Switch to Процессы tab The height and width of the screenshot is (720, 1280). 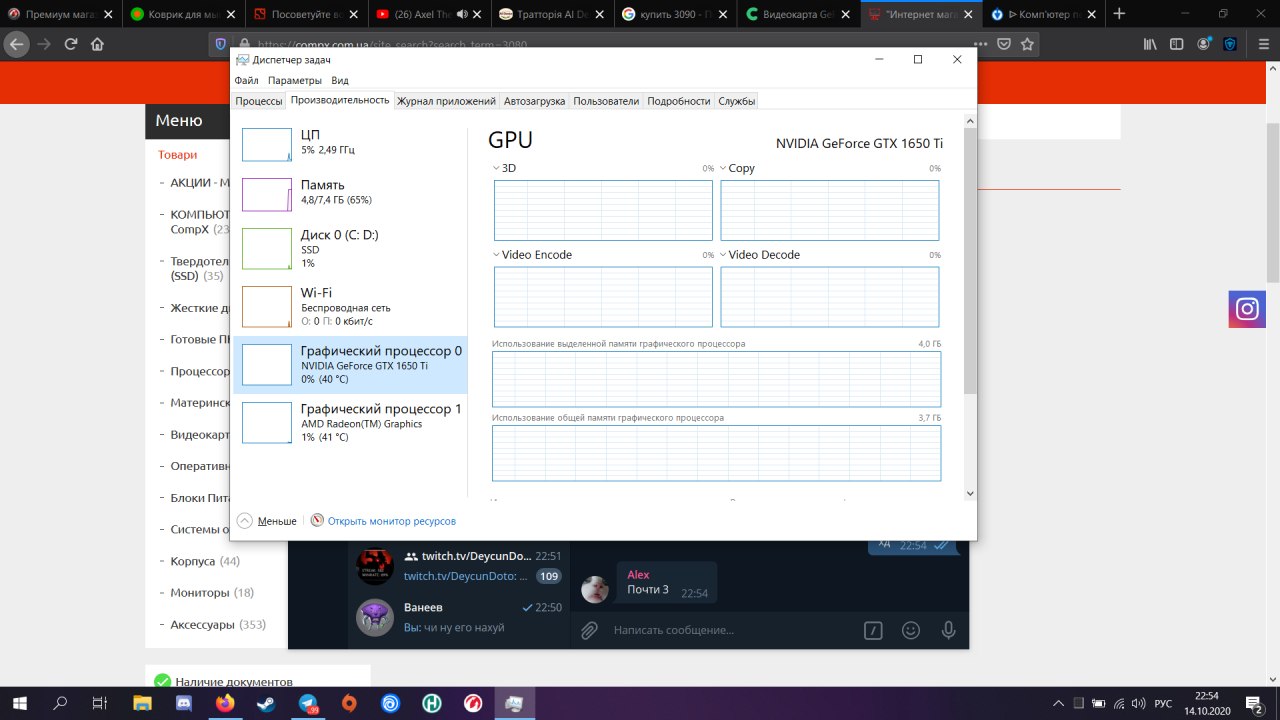[x=259, y=101]
